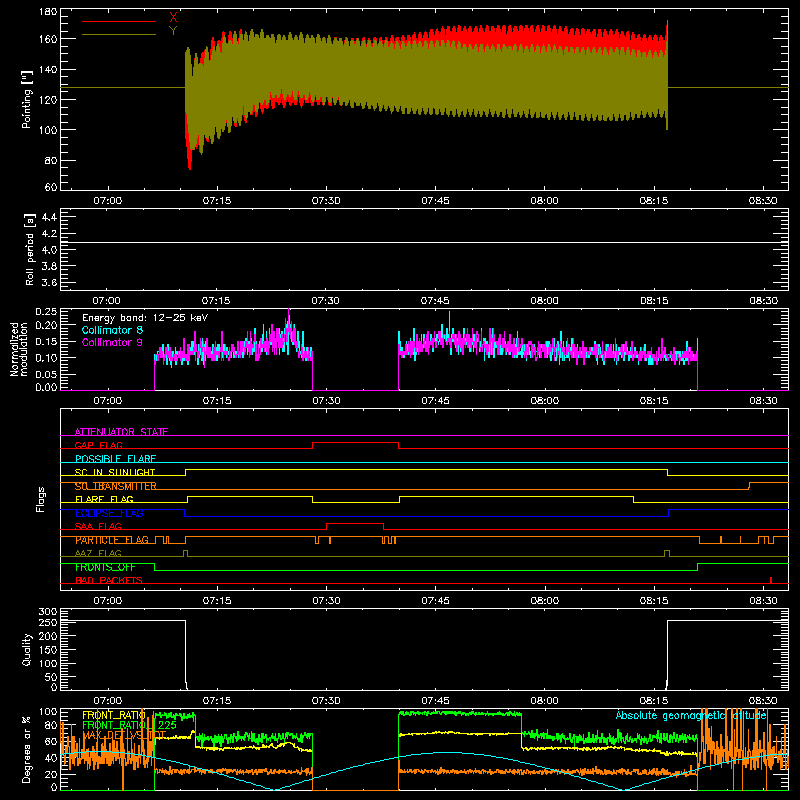Click the yellow FLARE_FLAG label

coord(104,499)
